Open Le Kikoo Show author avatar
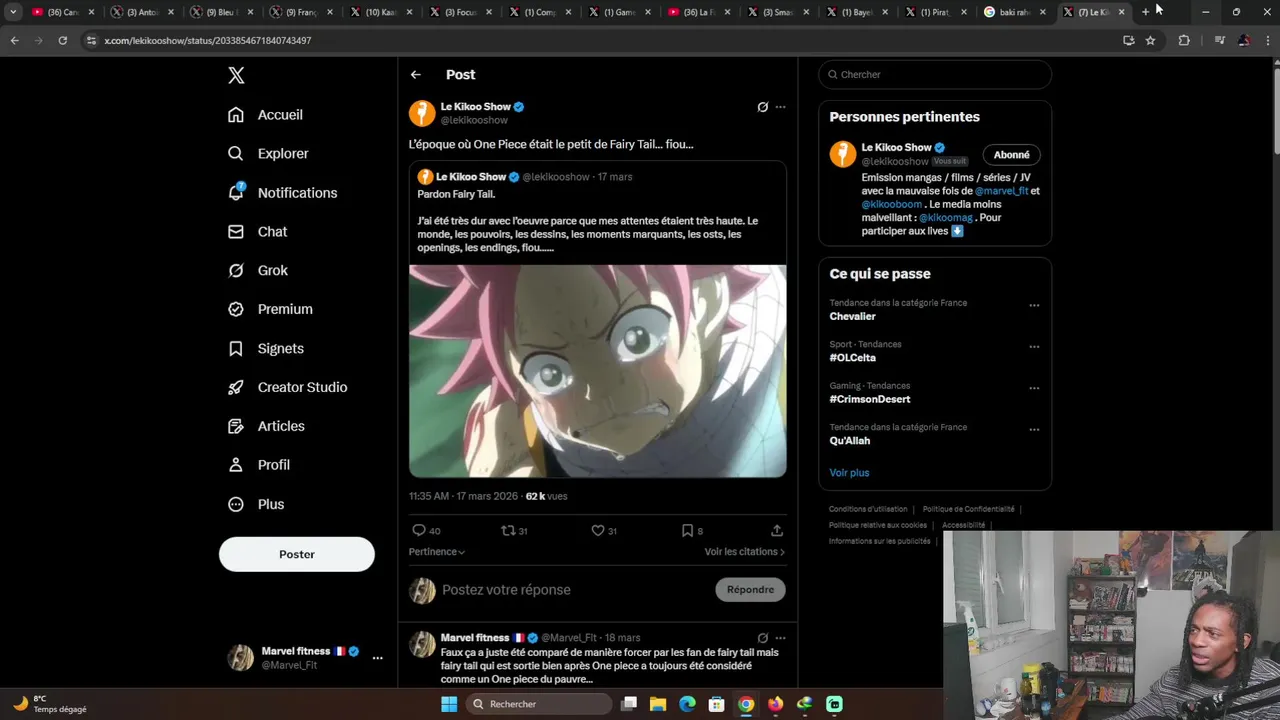The width and height of the screenshot is (1280, 720). point(422,113)
